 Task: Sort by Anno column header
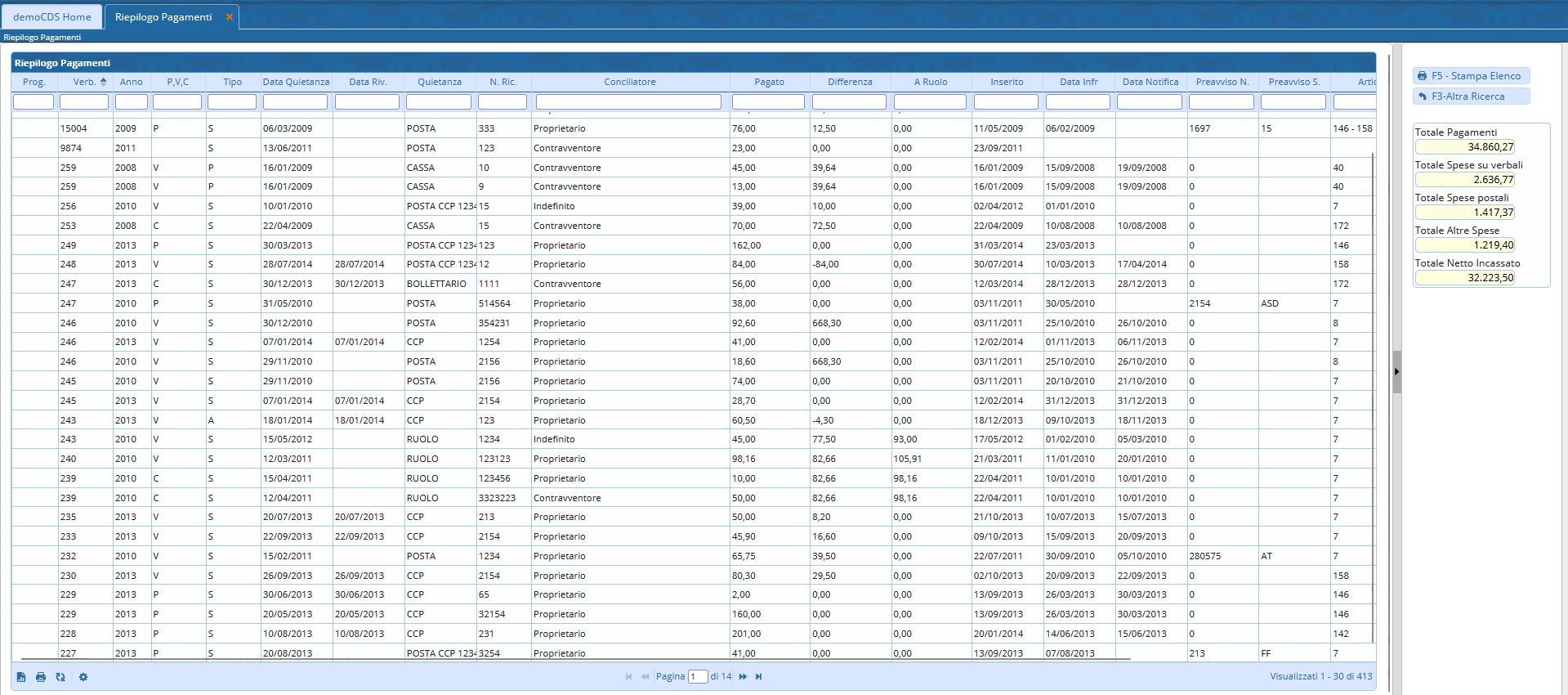point(132,82)
